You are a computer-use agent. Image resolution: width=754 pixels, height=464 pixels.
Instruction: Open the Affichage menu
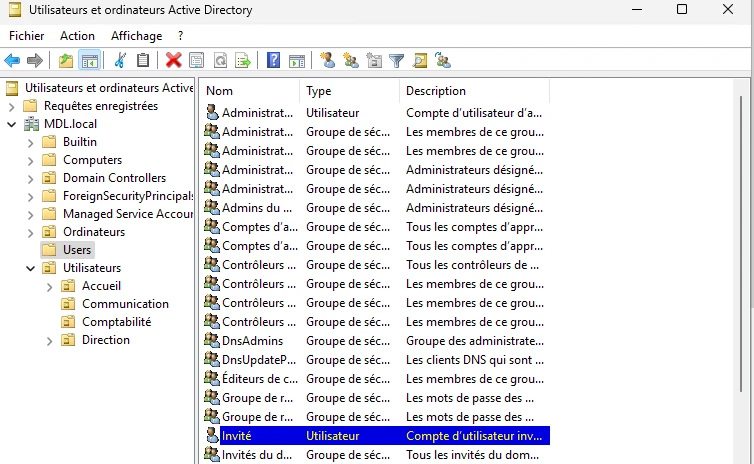[x=137, y=36]
